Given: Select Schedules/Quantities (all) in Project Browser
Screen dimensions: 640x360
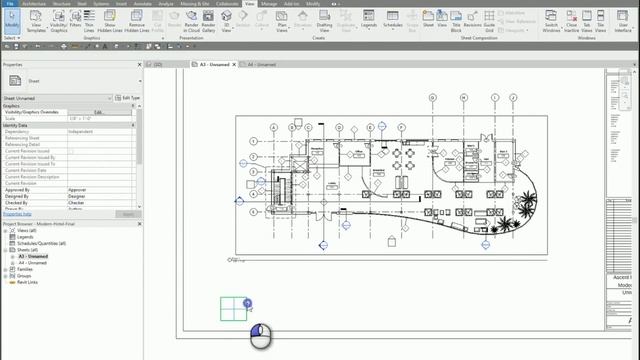Looking at the screenshot, I should click(41, 243).
